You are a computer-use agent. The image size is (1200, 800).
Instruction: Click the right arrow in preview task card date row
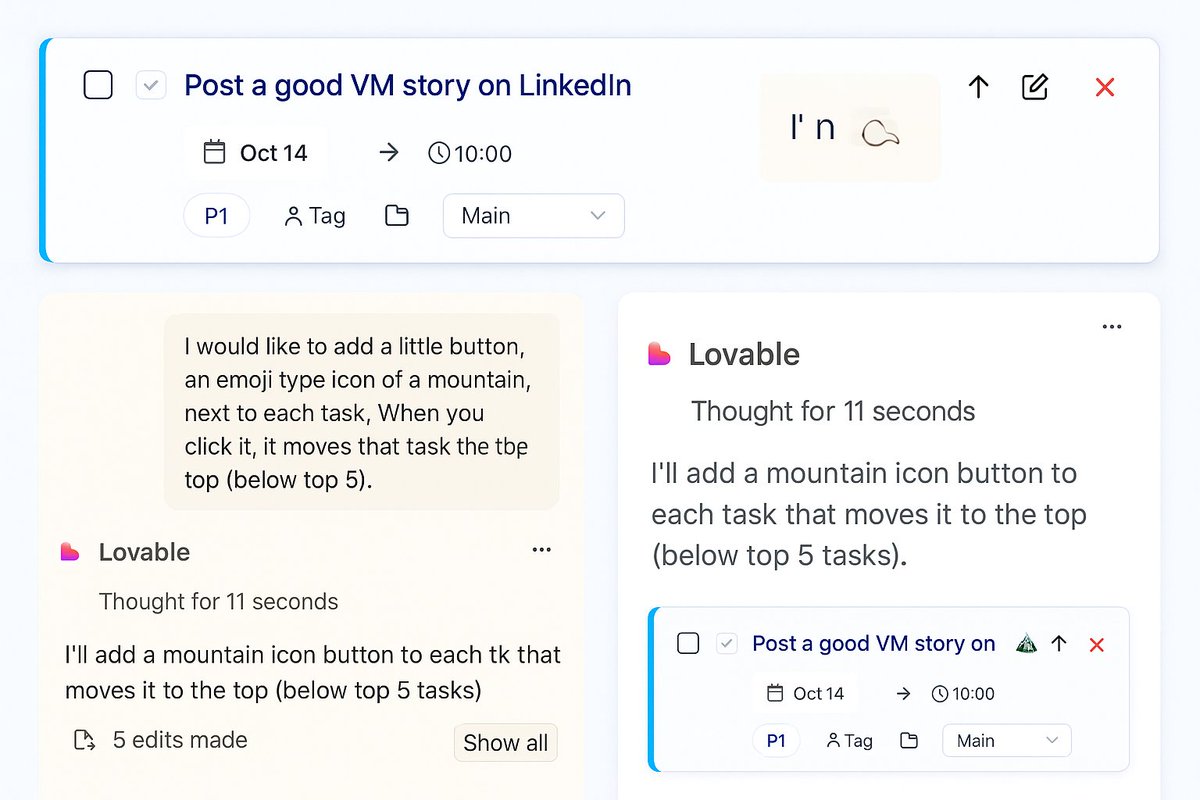[x=903, y=693]
